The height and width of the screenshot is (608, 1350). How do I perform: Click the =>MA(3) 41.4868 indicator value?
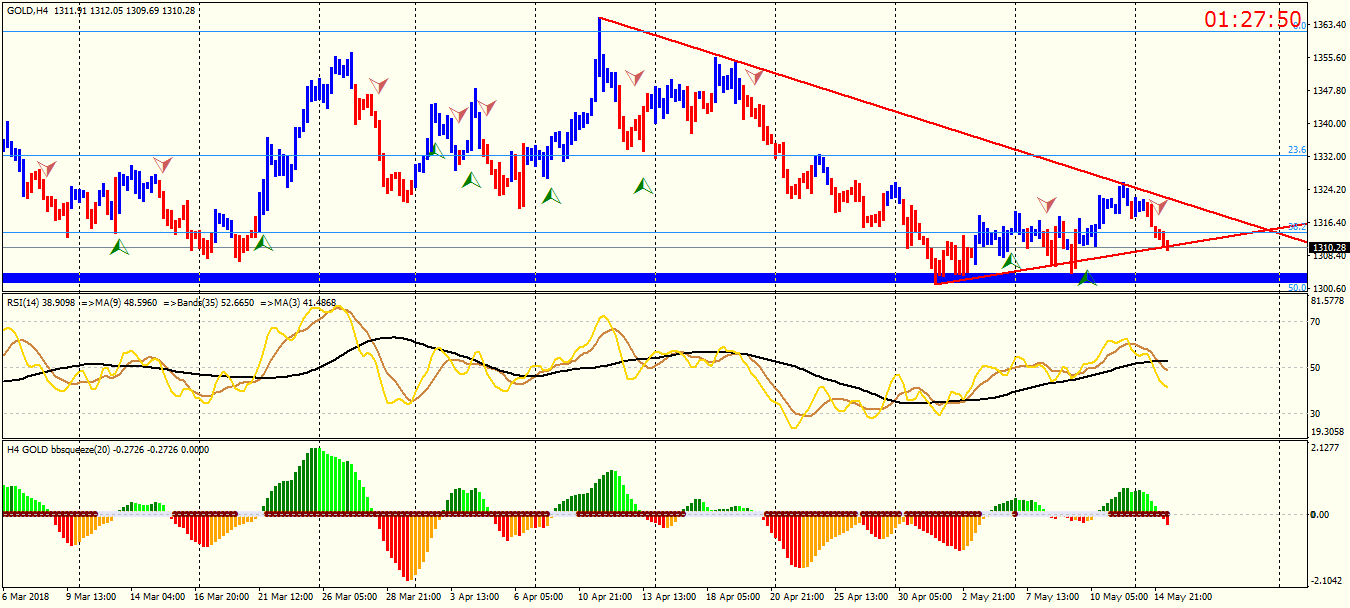pos(298,301)
